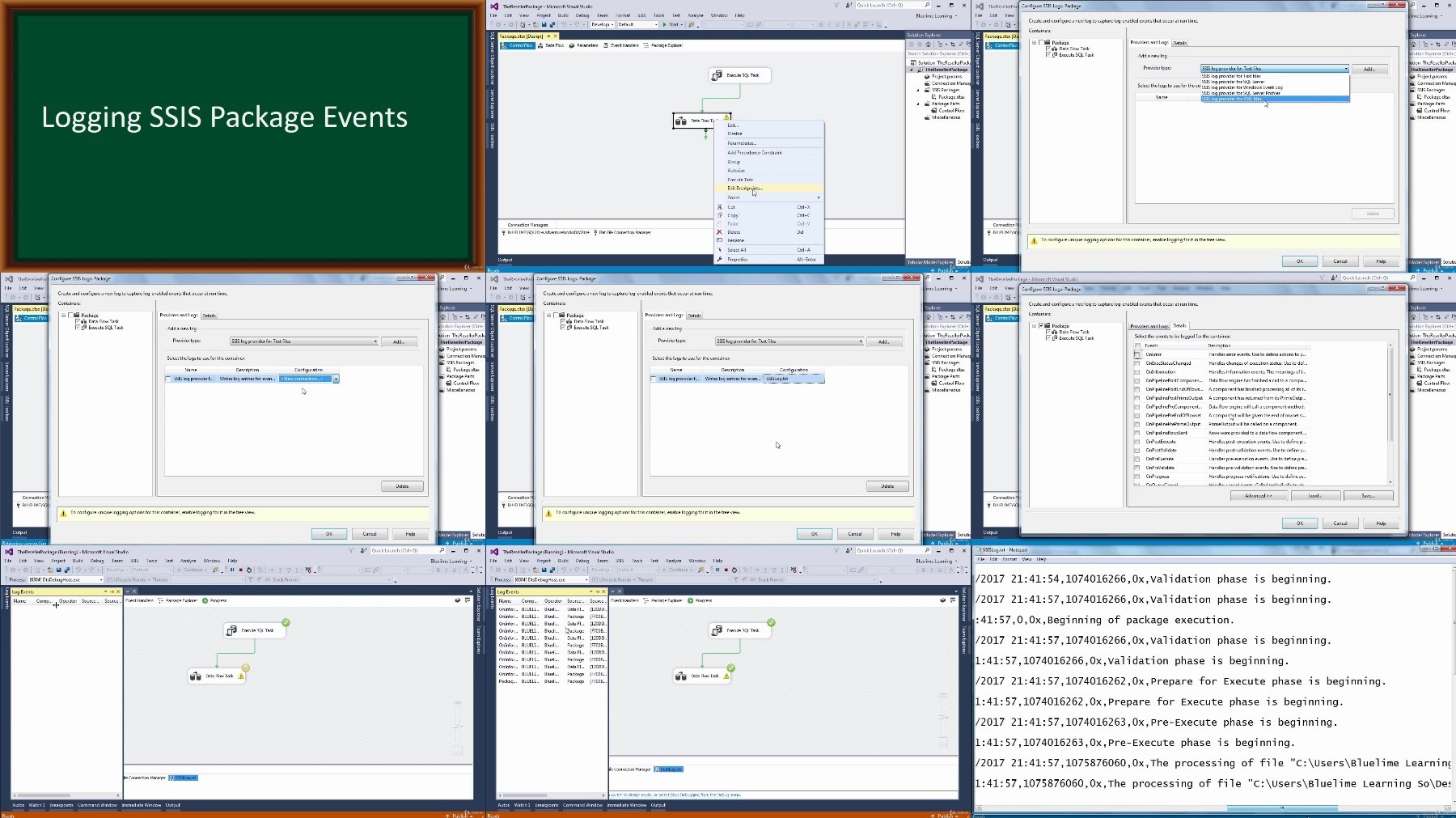This screenshot has width=1456, height=818.
Task: Click the yellow warning icon in the New connection frame
Action: coord(63,512)
